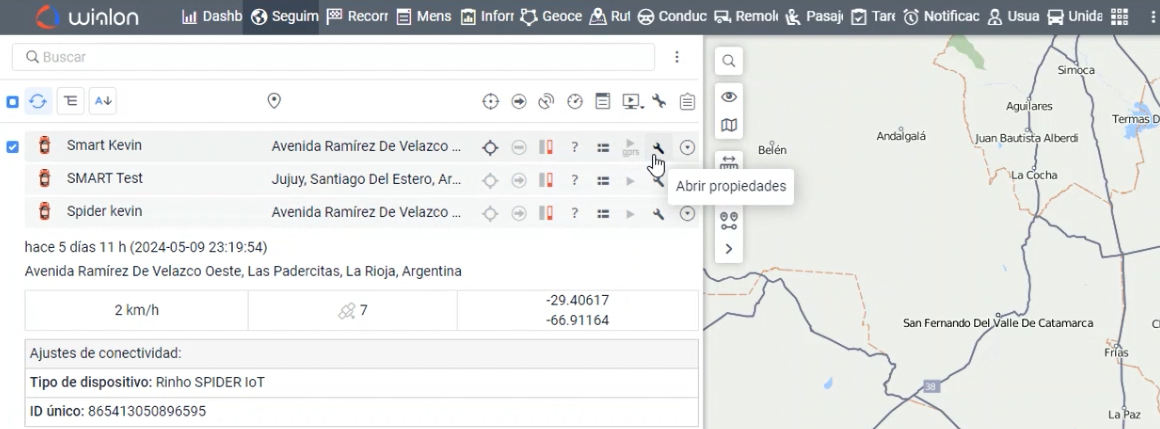Image resolution: width=1160 pixels, height=429 pixels.
Task: Expand Smart Kevin's circled arrow menu
Action: coord(687,147)
